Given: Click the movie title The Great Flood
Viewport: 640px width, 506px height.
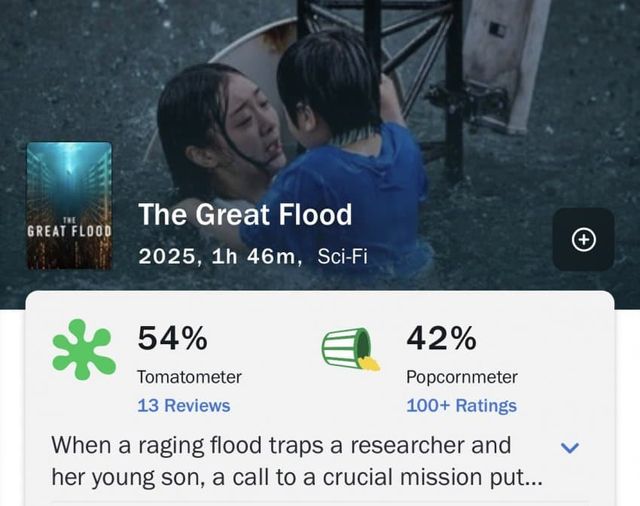Looking at the screenshot, I should 245,214.
